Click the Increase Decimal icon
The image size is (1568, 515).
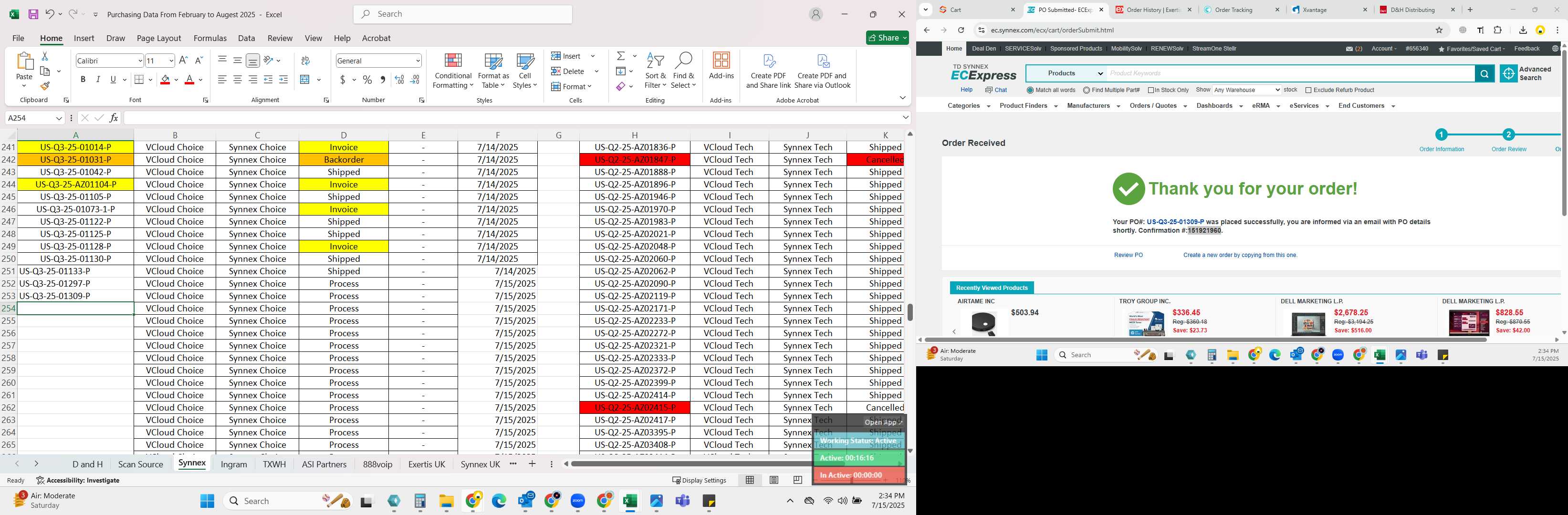point(399,80)
